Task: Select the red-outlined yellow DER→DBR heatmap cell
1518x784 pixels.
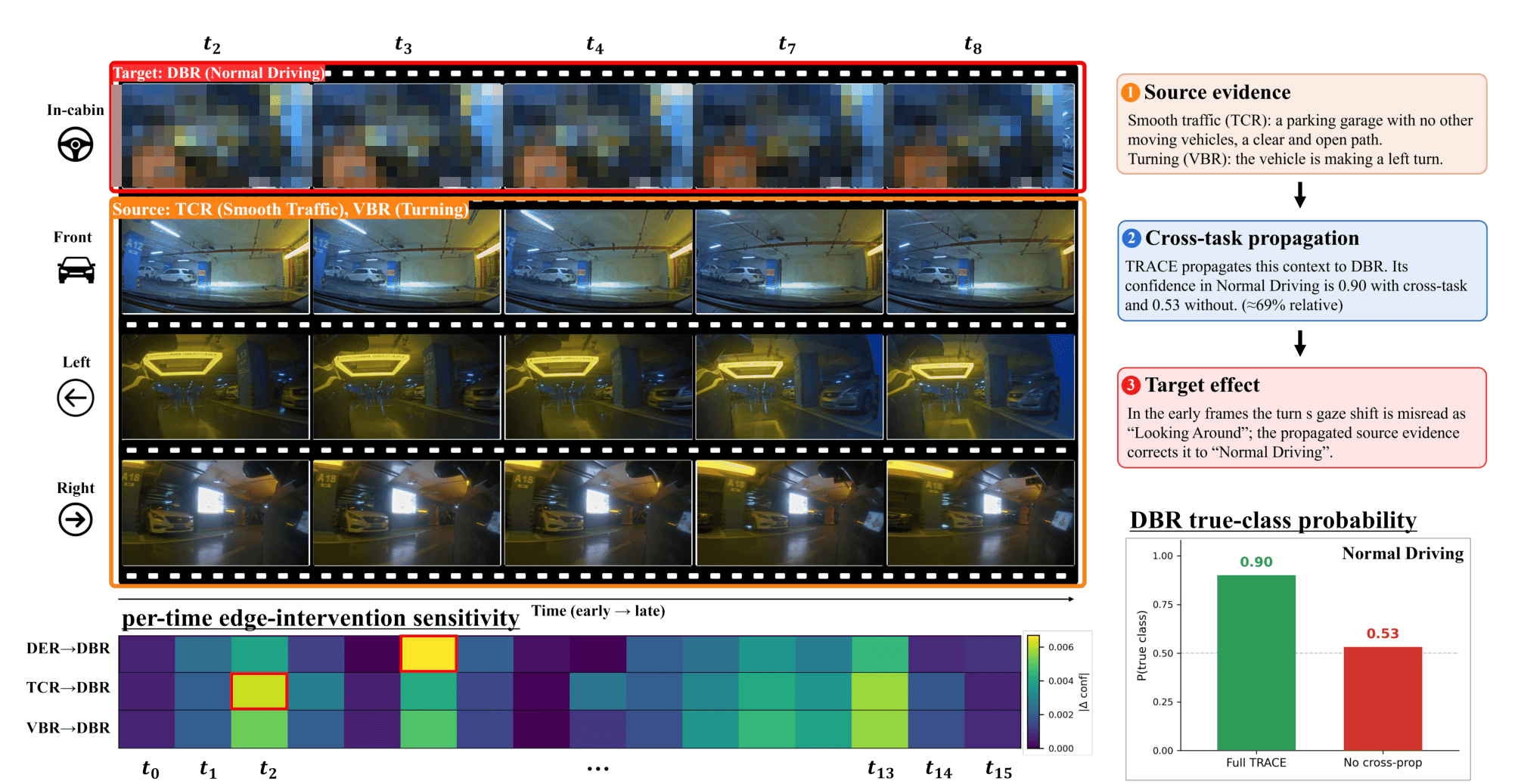Action: (x=428, y=653)
